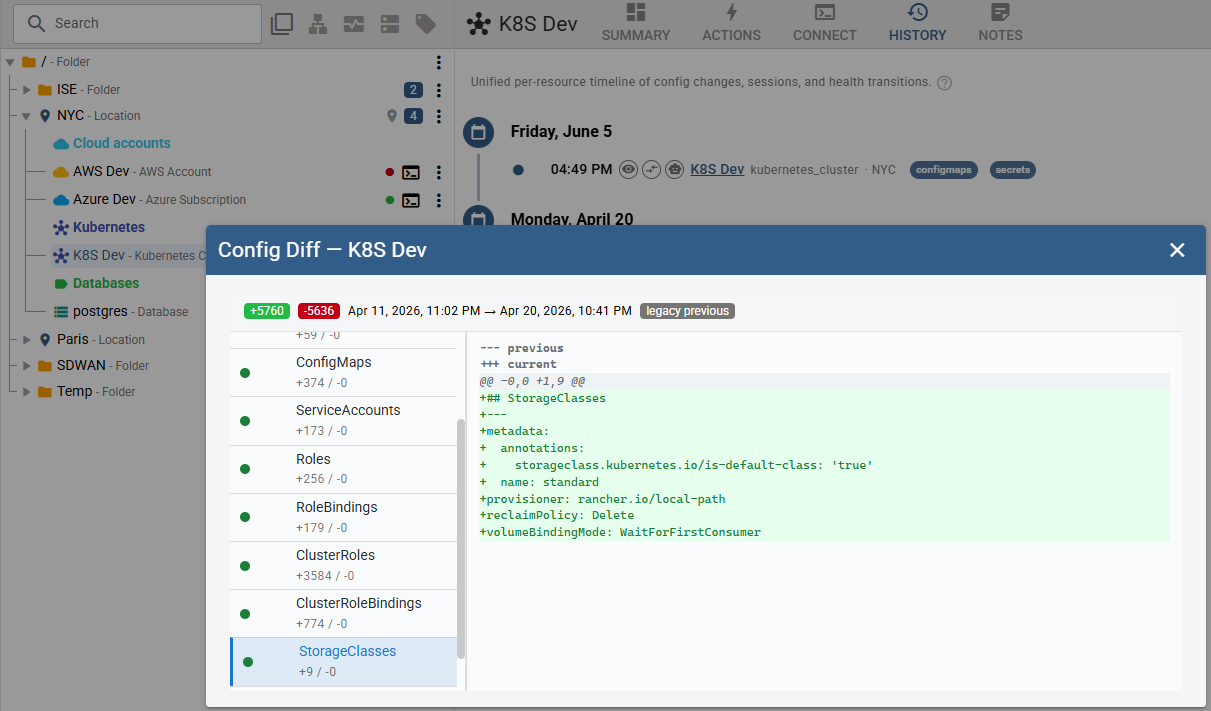Screen dimensions: 1211x711
Task: Open the NOTES tab
Action: 1000,23
